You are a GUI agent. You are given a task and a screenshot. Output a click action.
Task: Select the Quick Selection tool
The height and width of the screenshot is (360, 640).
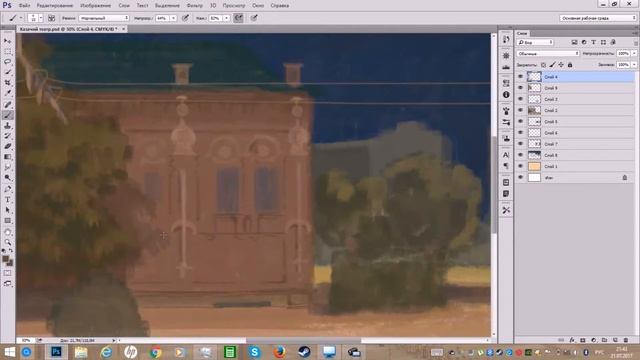pyautogui.click(x=7, y=72)
